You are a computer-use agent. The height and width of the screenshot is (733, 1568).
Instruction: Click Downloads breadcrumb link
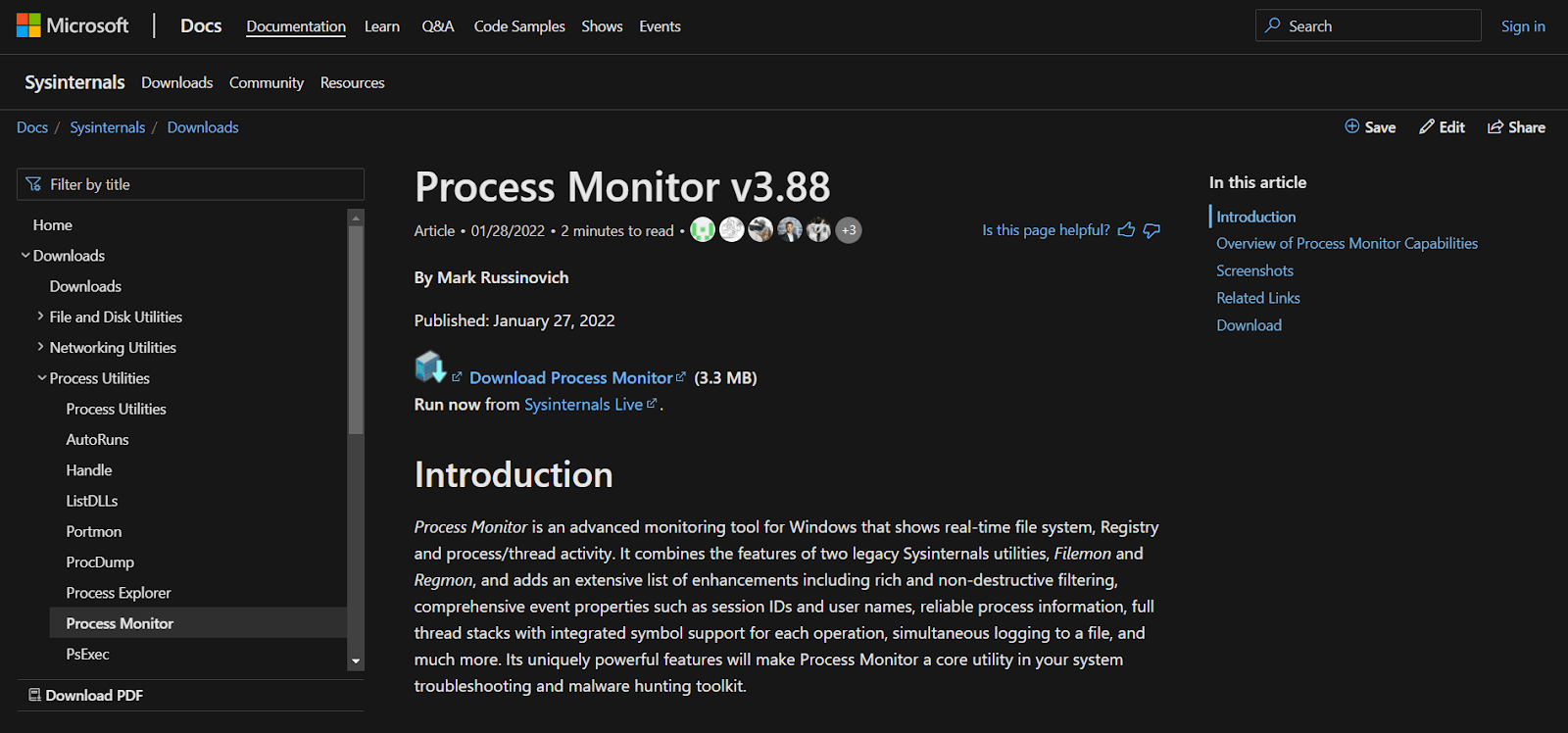203,127
